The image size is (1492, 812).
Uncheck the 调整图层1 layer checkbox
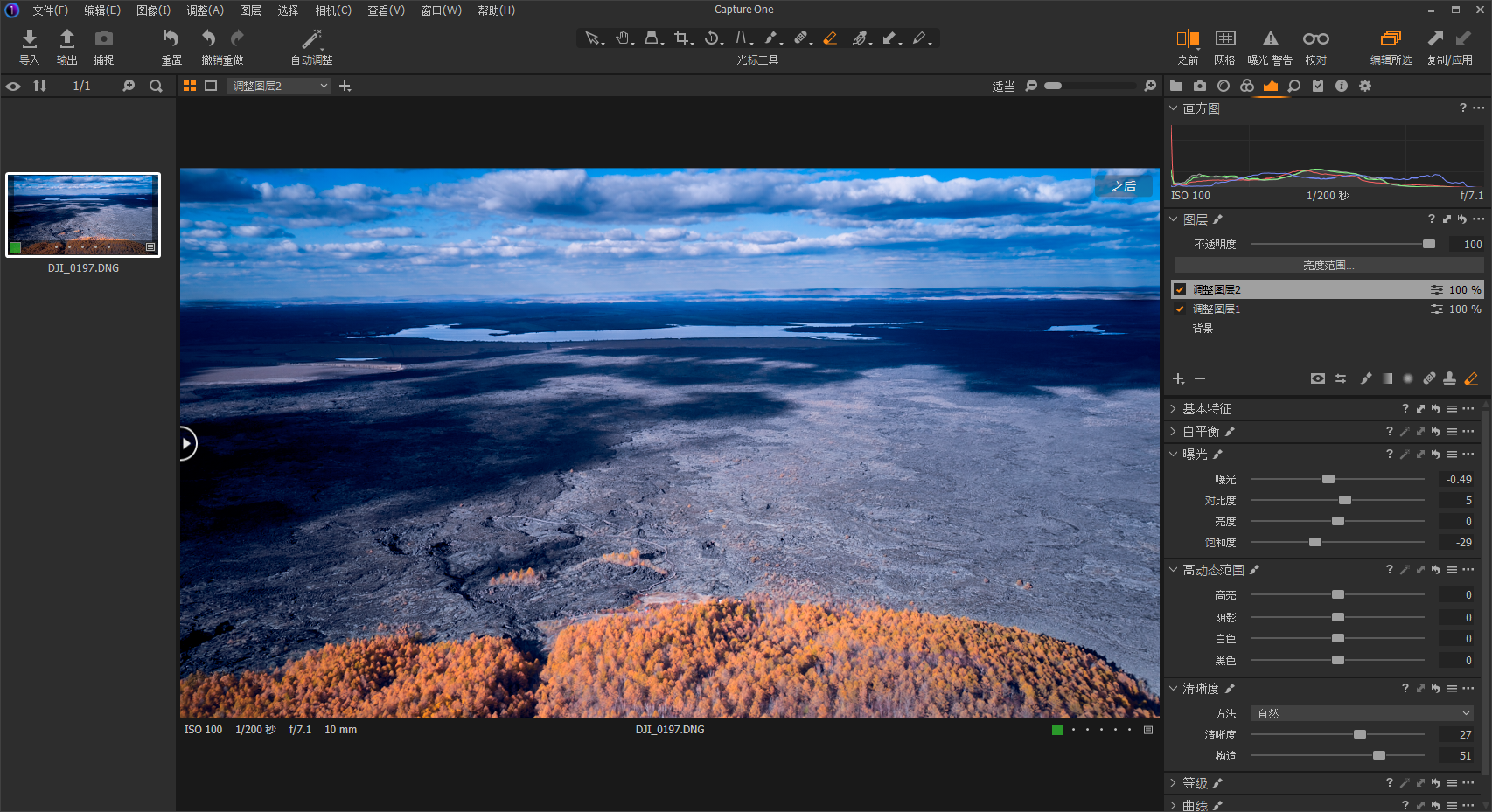(1180, 309)
